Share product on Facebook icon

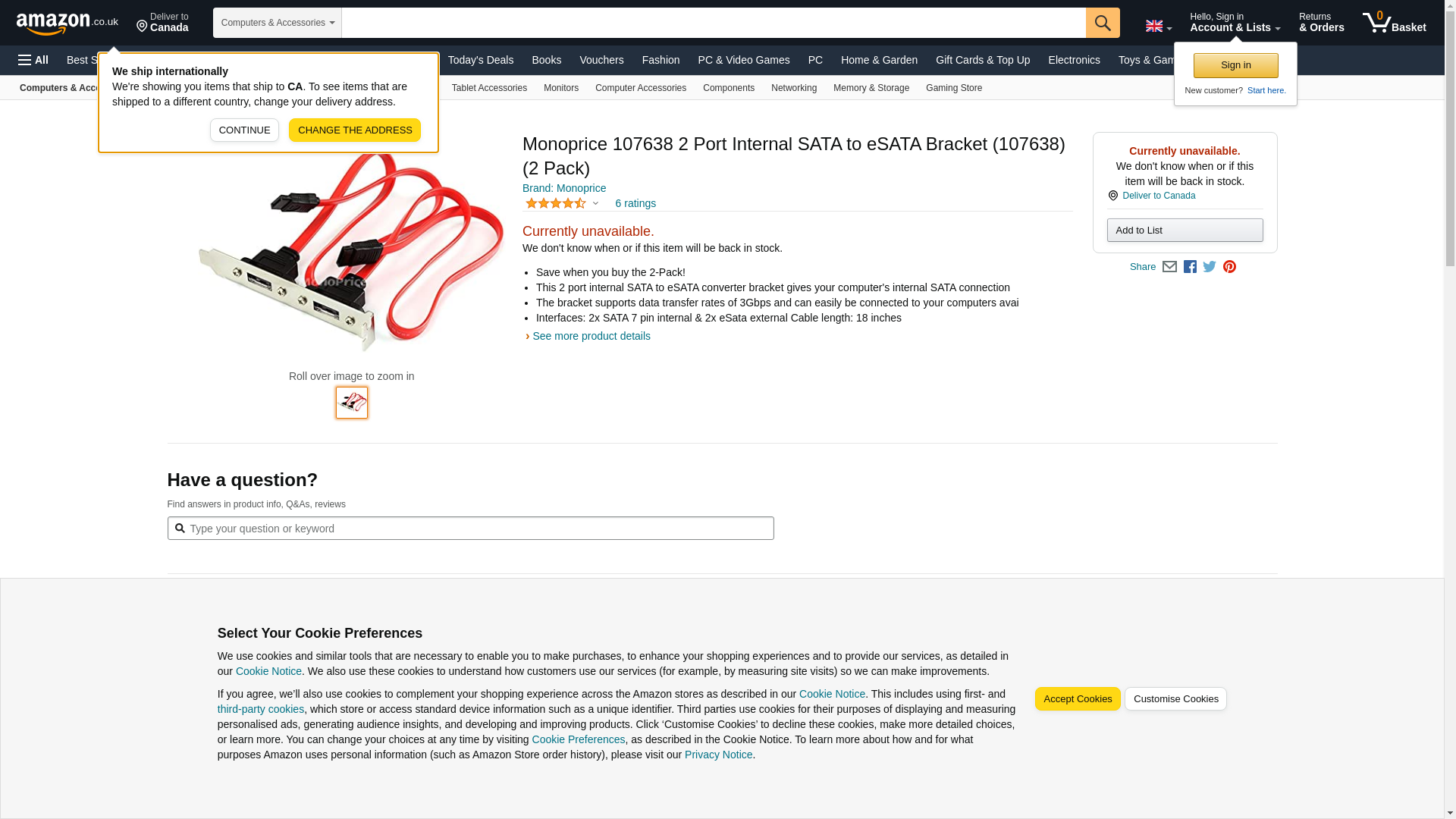click(1190, 267)
